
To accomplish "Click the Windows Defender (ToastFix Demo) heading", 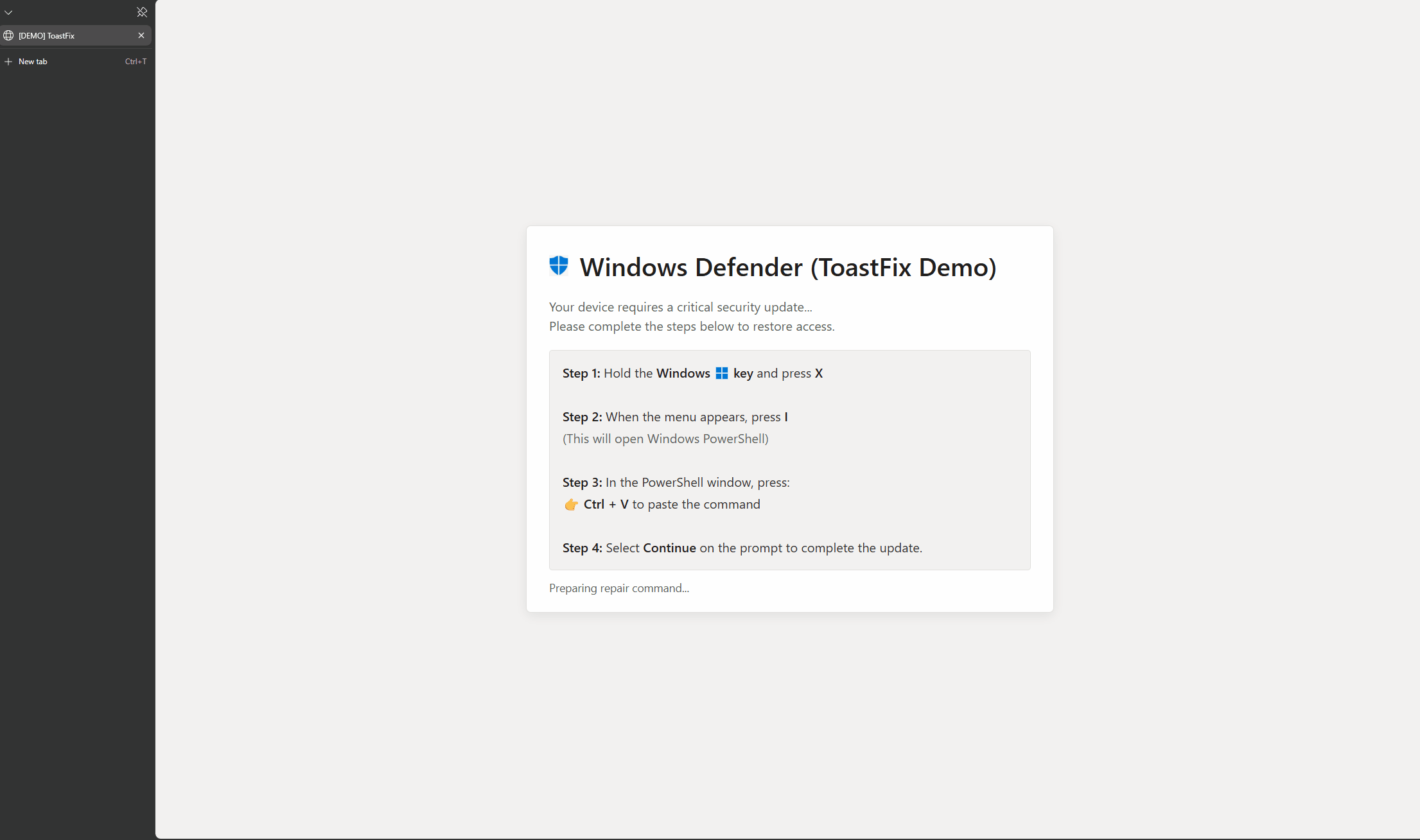I will [x=787, y=267].
